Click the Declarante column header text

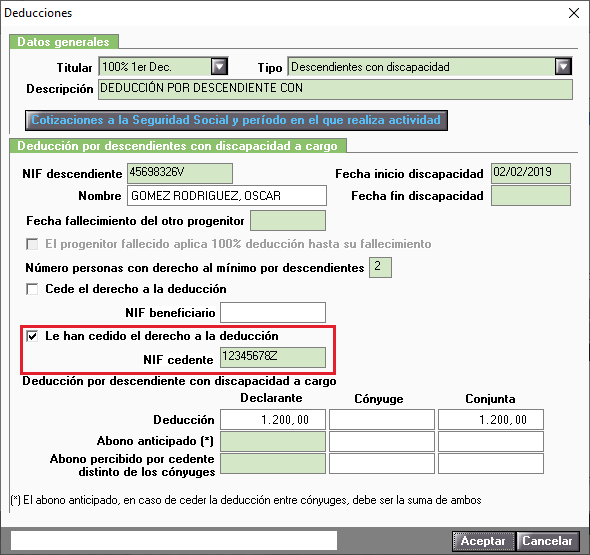271,398
